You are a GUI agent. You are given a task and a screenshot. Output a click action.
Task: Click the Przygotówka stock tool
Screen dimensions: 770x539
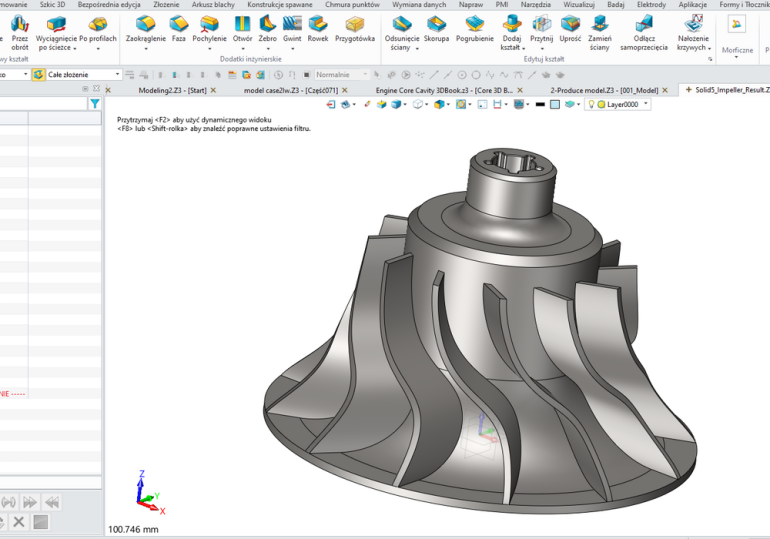click(x=355, y=28)
